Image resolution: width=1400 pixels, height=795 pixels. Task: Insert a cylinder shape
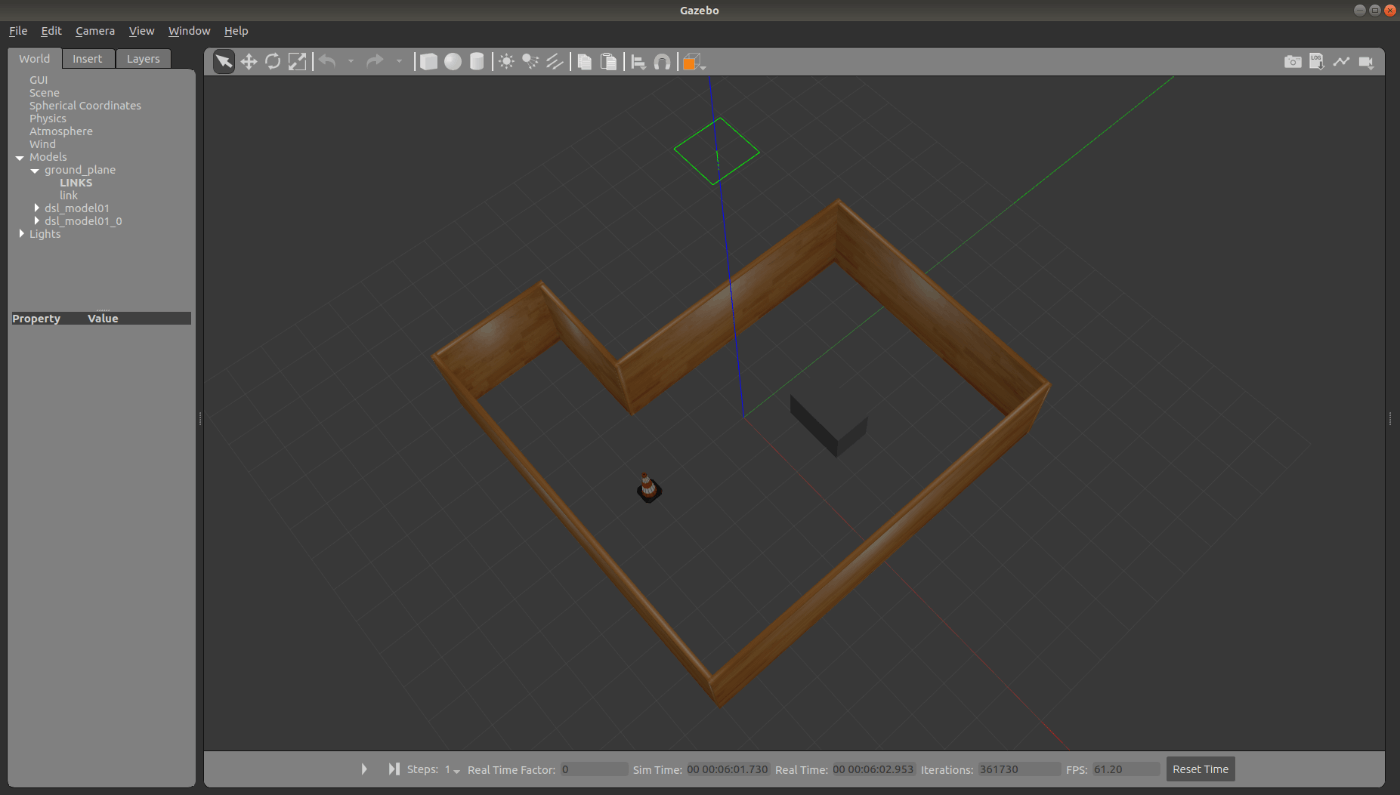pos(477,62)
